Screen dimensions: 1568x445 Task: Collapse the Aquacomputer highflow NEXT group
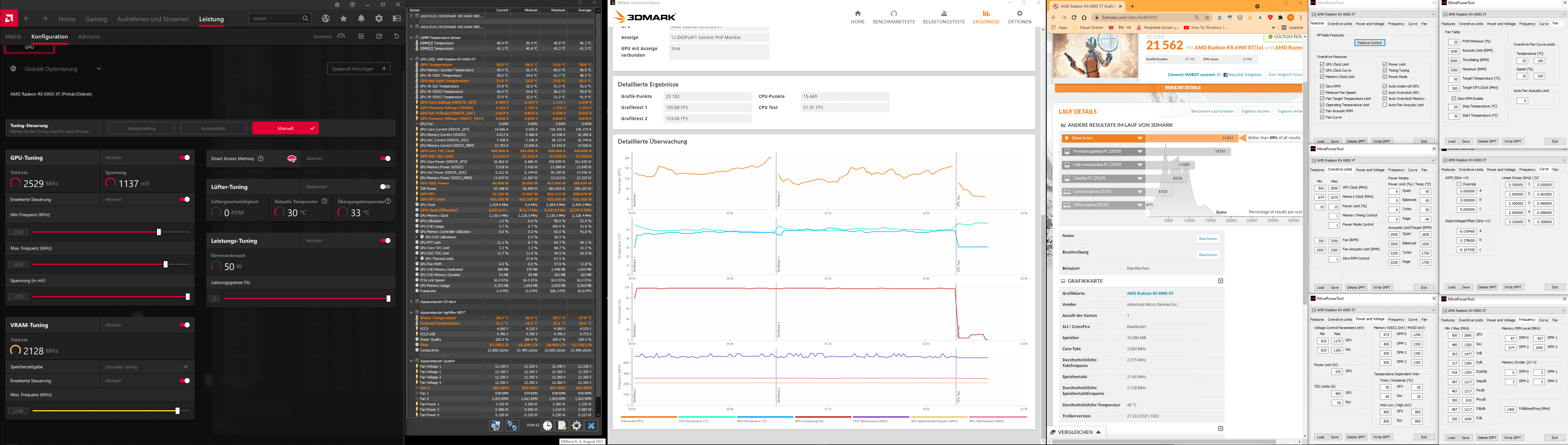click(x=412, y=312)
